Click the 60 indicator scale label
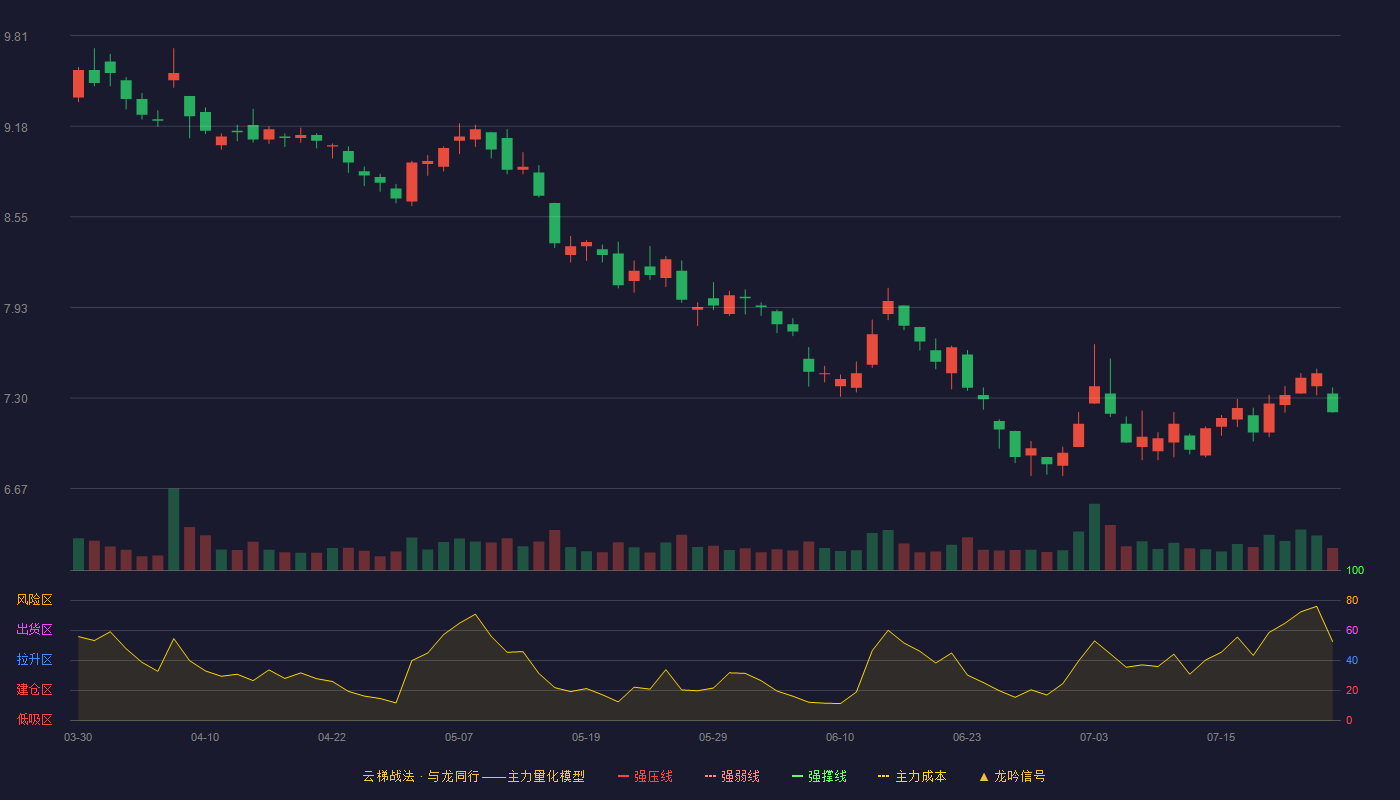The image size is (1400, 800). [x=1352, y=630]
